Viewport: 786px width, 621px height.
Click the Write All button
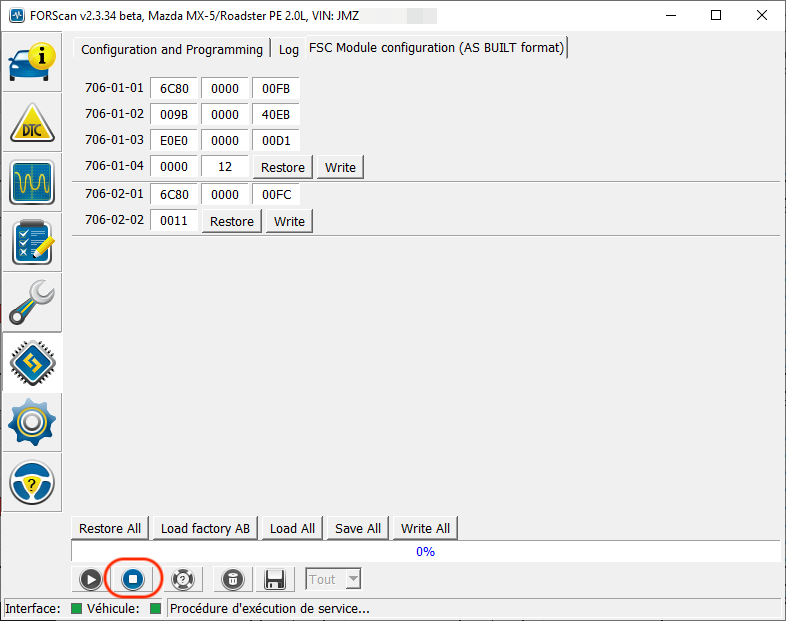pos(425,528)
